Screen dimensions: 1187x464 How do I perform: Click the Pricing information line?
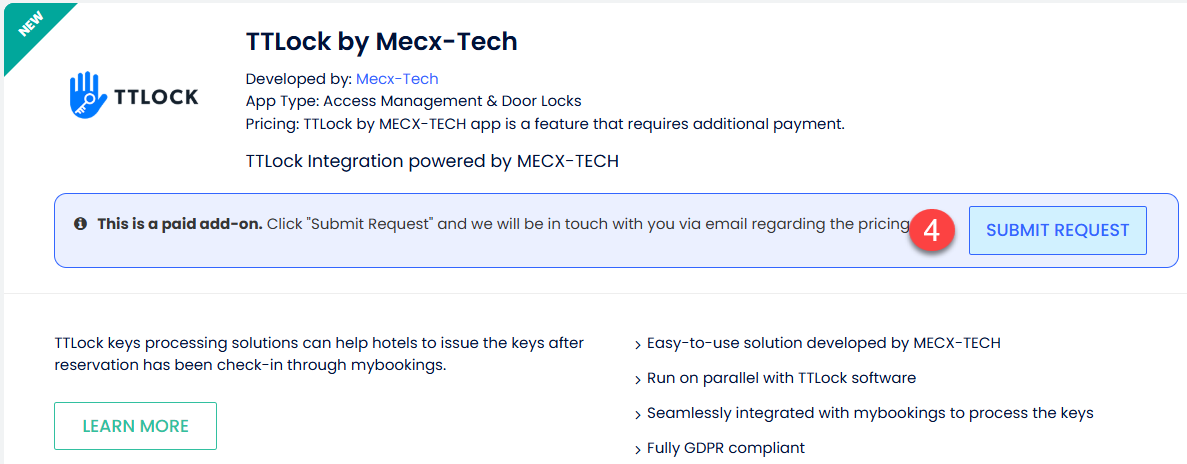545,124
